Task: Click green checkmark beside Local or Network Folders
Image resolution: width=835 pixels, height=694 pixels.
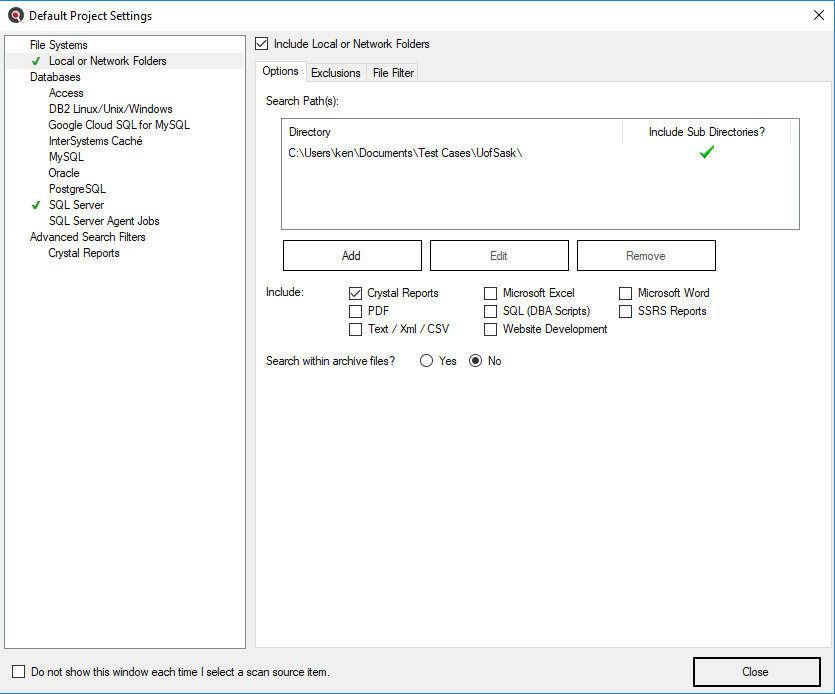Action: click(x=36, y=61)
